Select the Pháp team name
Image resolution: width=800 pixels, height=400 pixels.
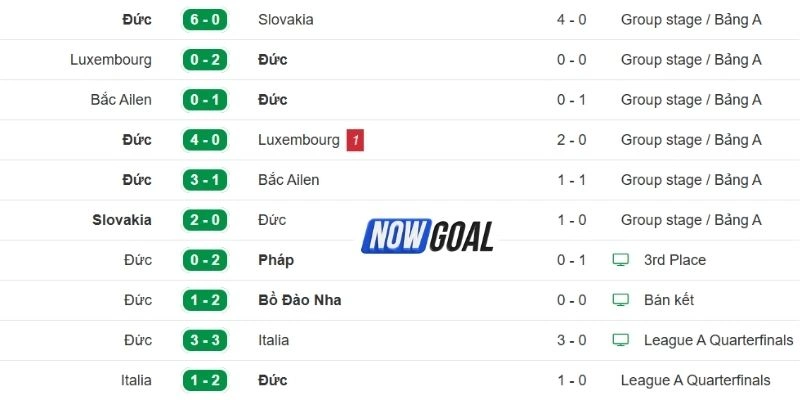point(276,260)
